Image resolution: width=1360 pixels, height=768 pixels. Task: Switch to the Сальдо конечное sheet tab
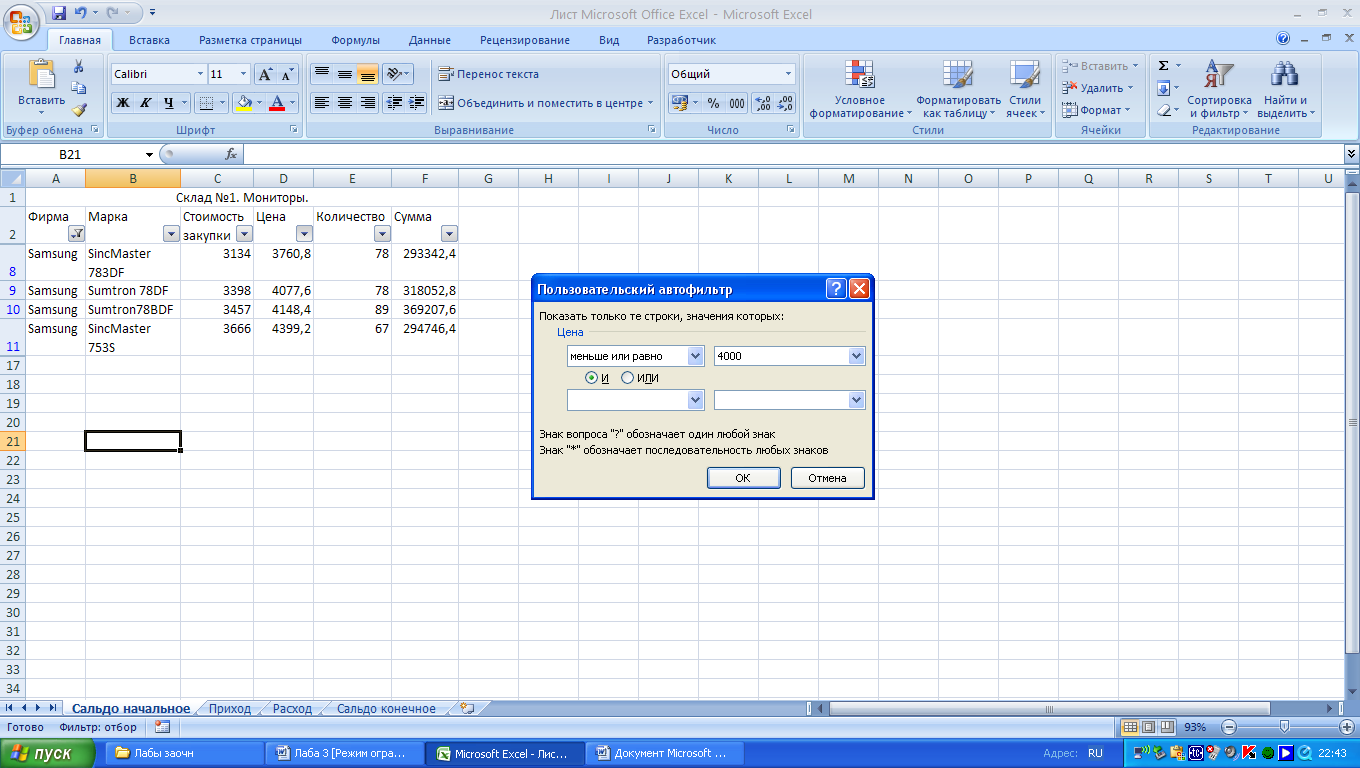[386, 708]
